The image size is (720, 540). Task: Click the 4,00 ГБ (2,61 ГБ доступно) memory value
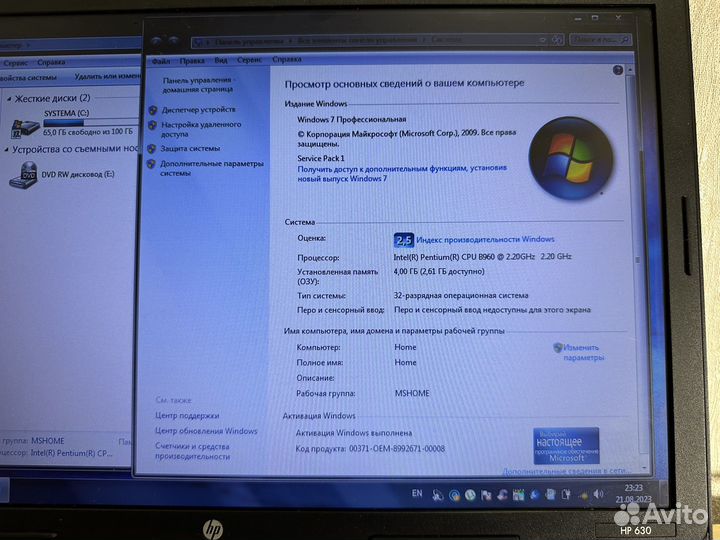[x=439, y=271]
